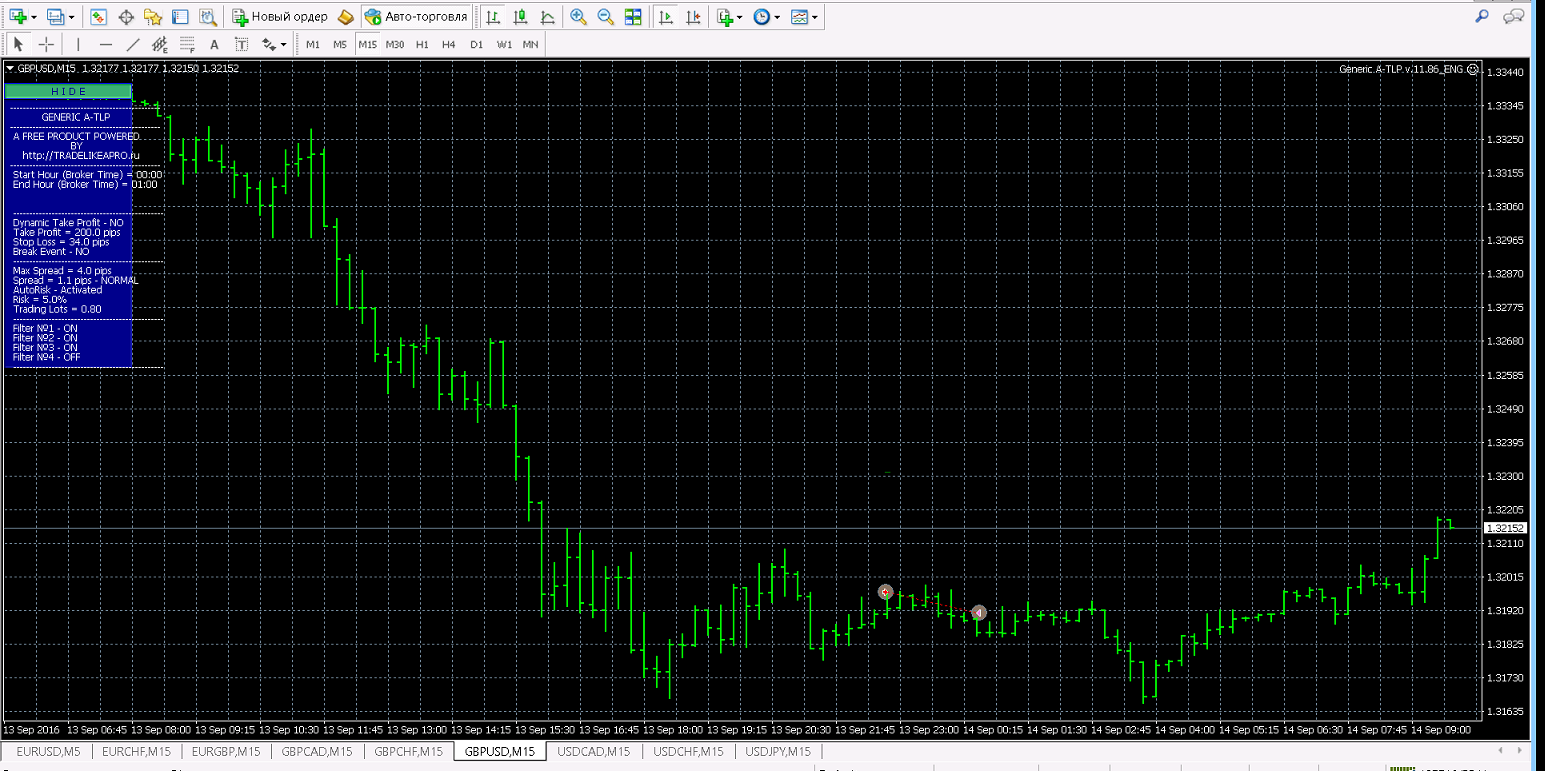Activate the standard cursor arrow
This screenshot has height=771, width=1545.
[x=18, y=44]
